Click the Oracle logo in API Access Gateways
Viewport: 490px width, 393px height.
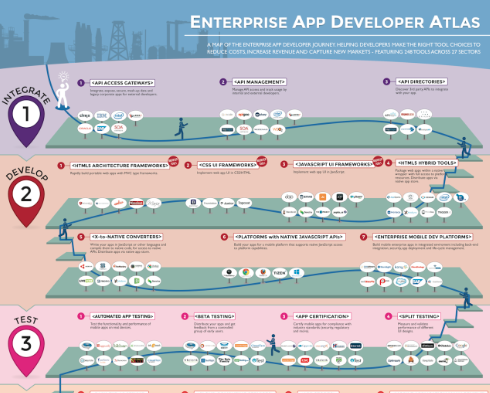[x=85, y=129]
